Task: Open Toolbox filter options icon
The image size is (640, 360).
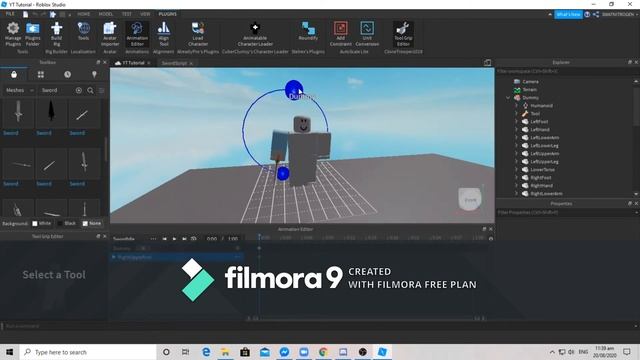Action: 102,90
